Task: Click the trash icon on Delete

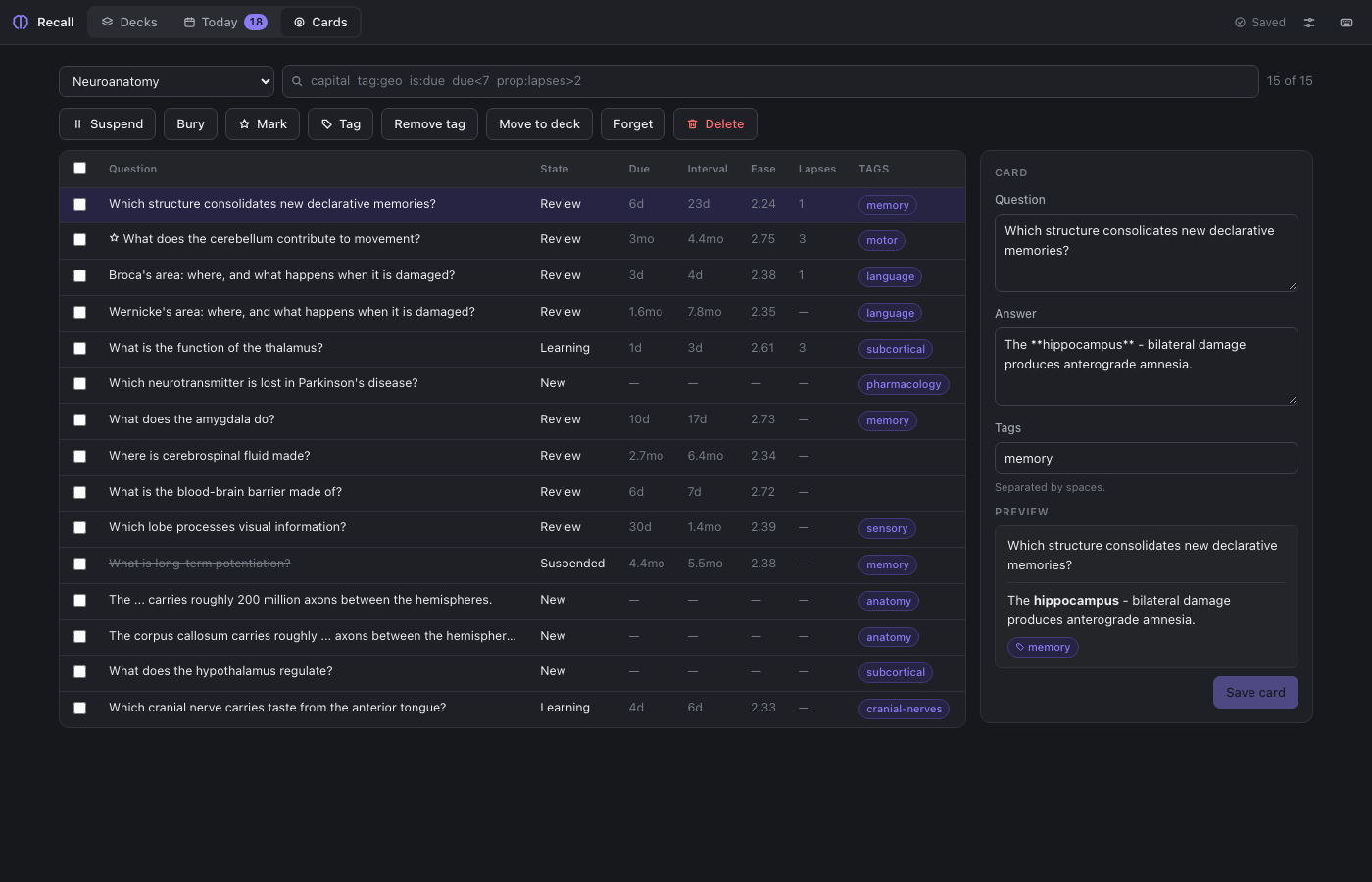Action: 693,124
